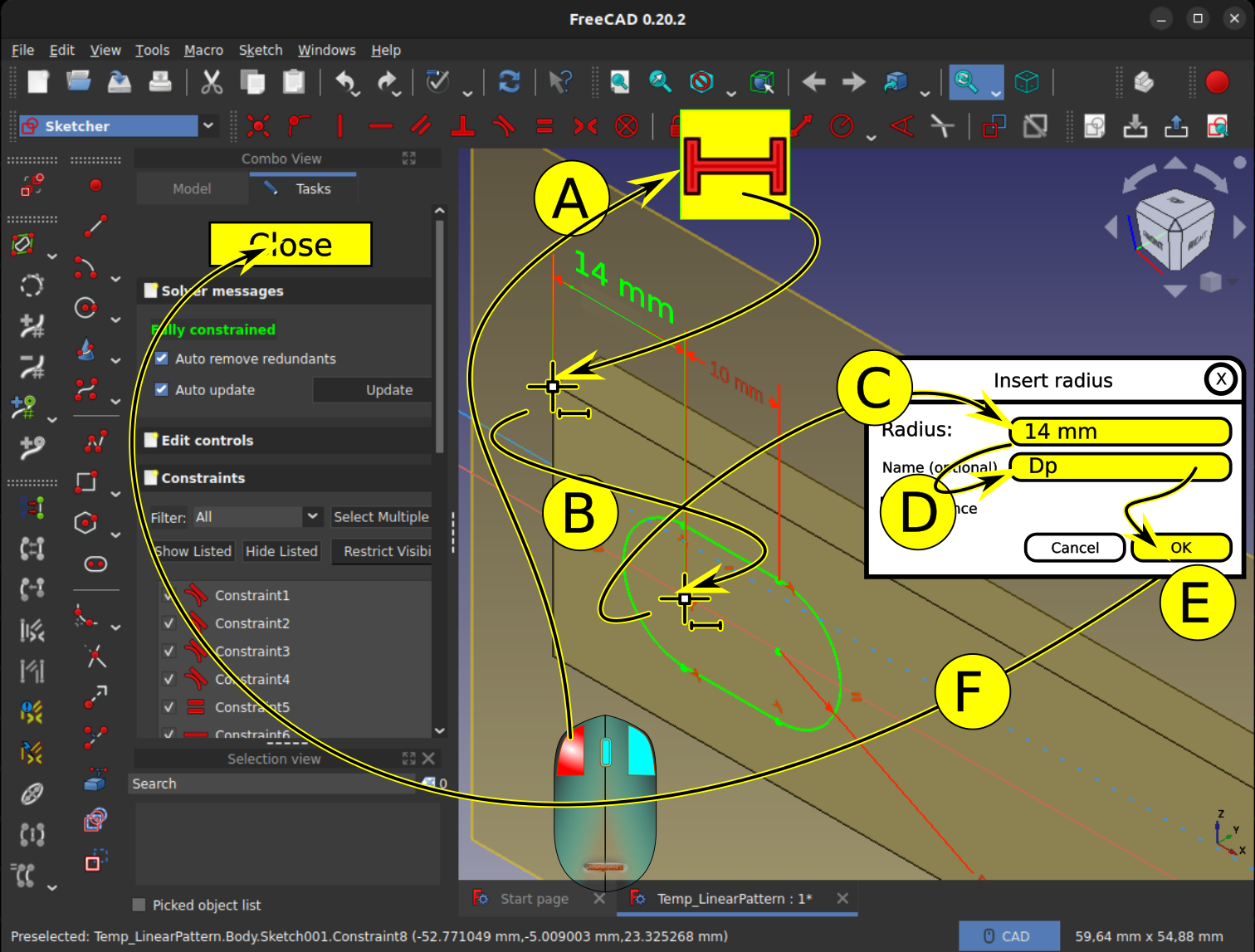The height and width of the screenshot is (952, 1255).
Task: Click the Hide Listed button
Action: tap(281, 551)
